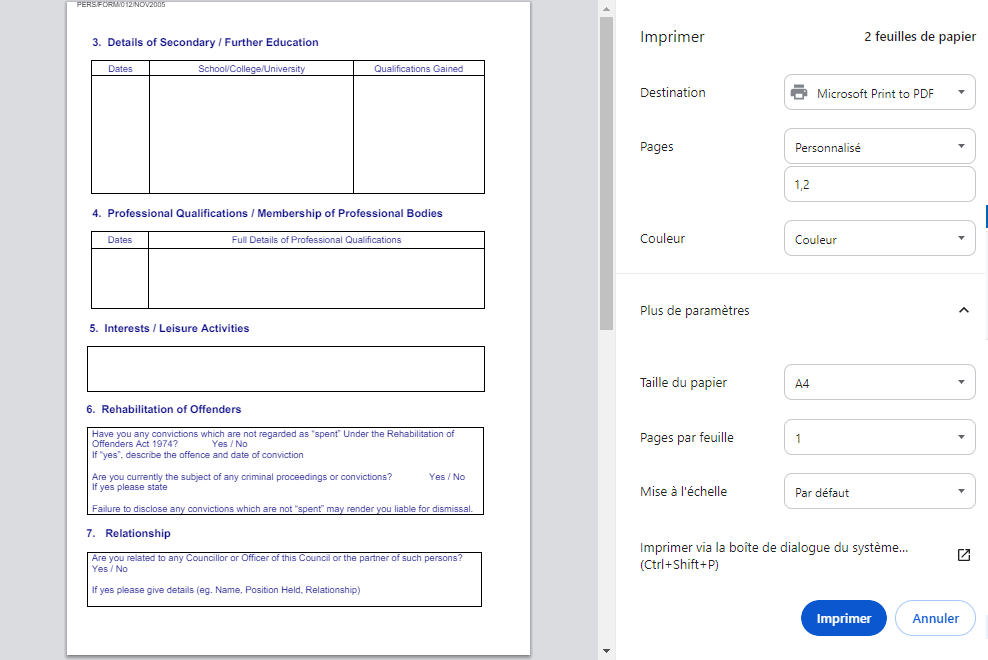
Task: Open the Destination dropdown Microsoft Print to PDF
Action: click(x=880, y=93)
